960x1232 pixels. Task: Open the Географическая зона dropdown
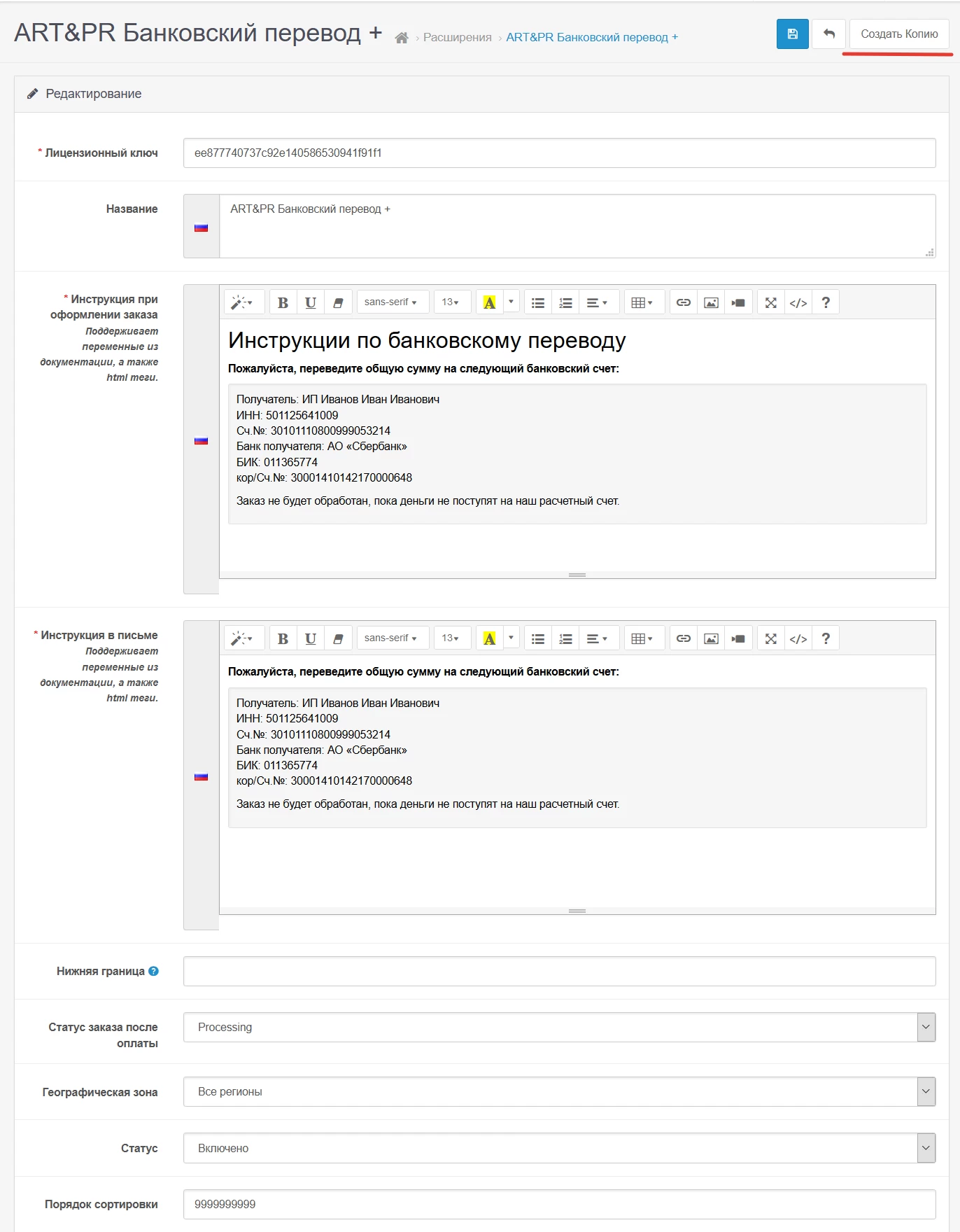[559, 1091]
